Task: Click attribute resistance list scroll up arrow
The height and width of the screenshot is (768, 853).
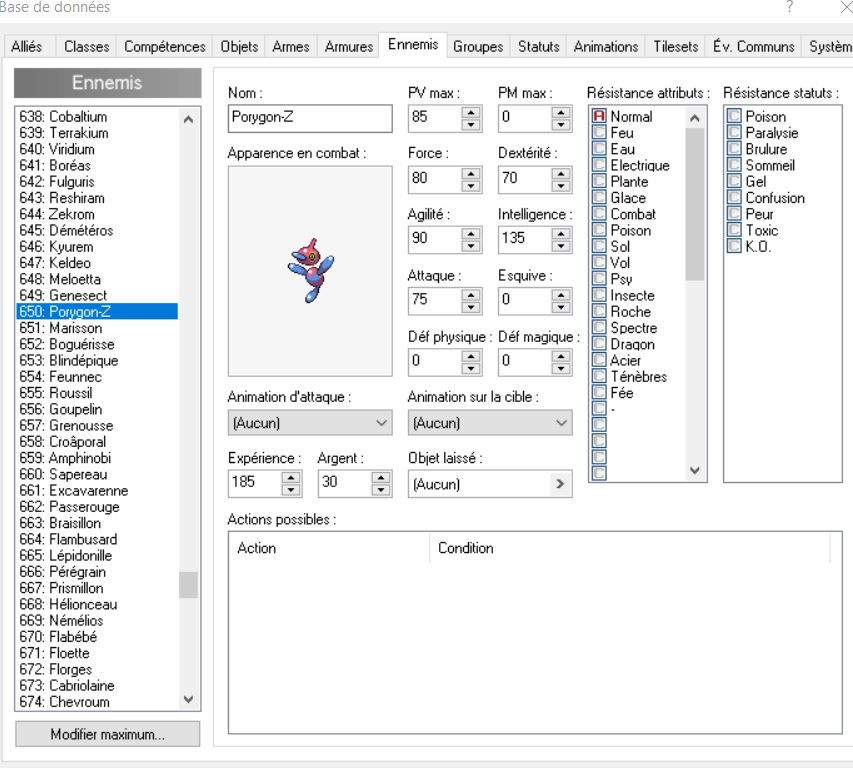Action: [695, 117]
